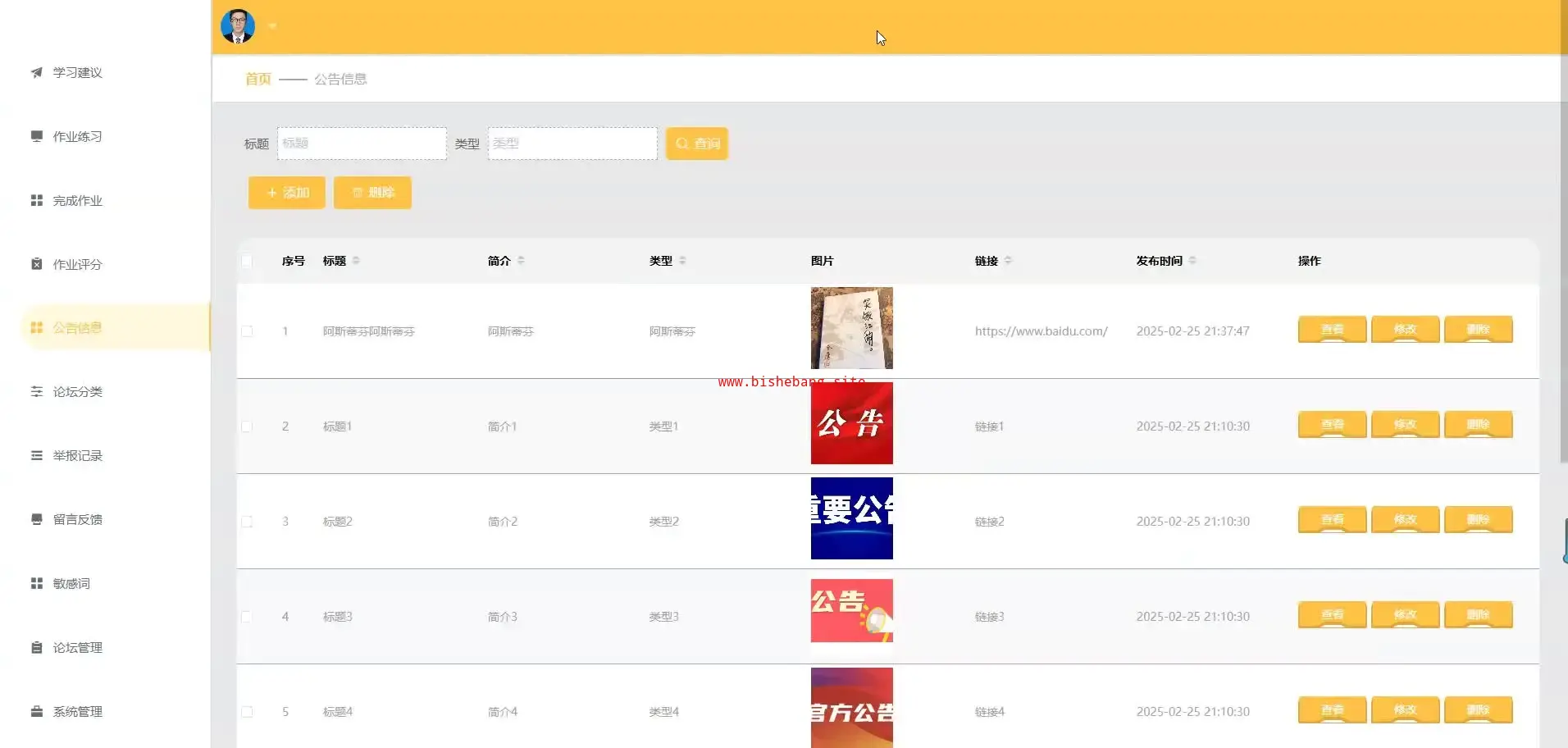
Task: Click the sliders icon beside 论坛分类
Action: pyautogui.click(x=36, y=392)
